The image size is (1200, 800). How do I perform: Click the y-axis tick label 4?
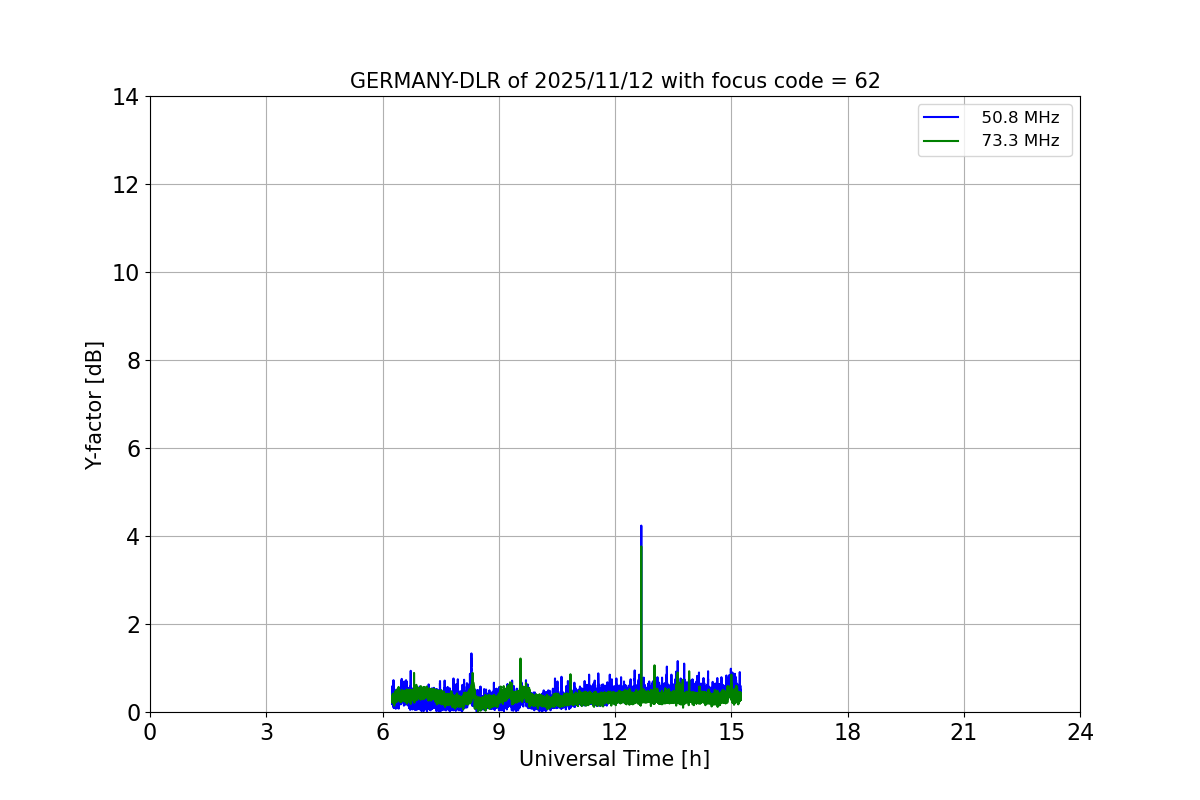133,537
